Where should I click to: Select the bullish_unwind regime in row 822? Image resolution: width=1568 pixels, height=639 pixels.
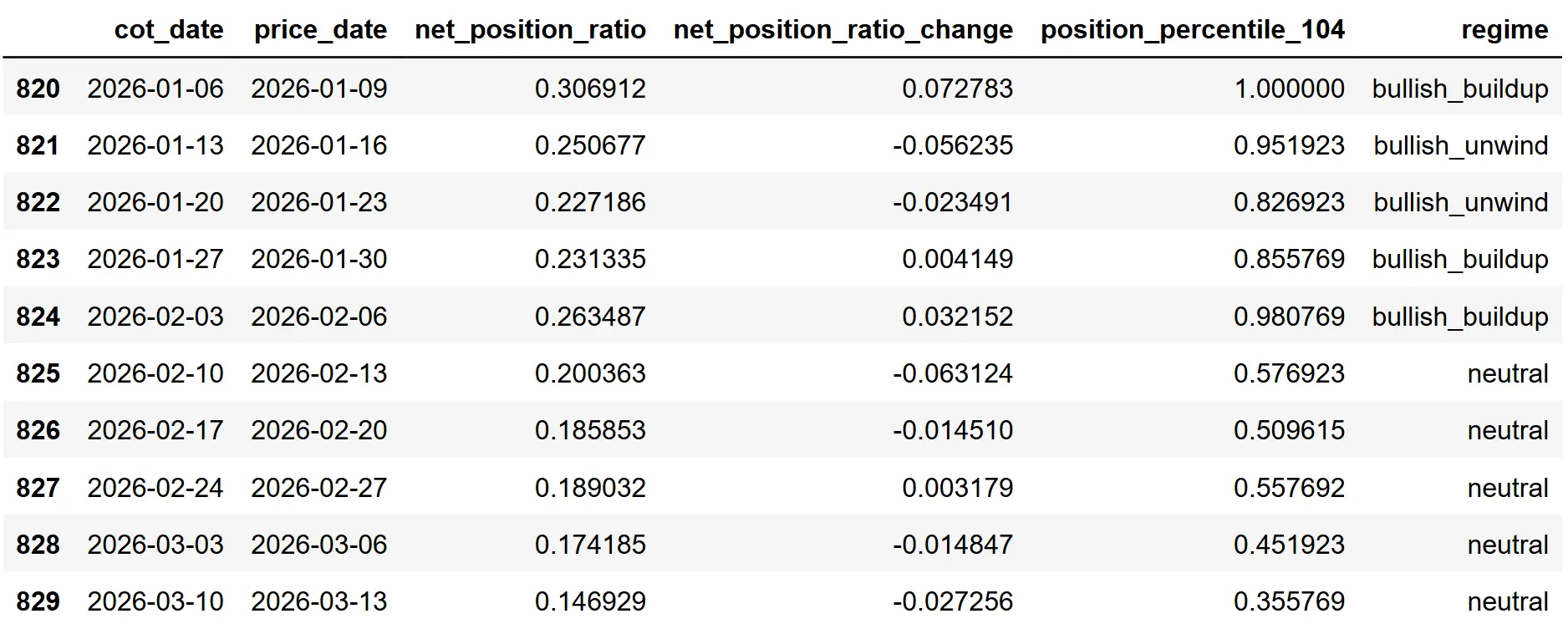click(1460, 202)
